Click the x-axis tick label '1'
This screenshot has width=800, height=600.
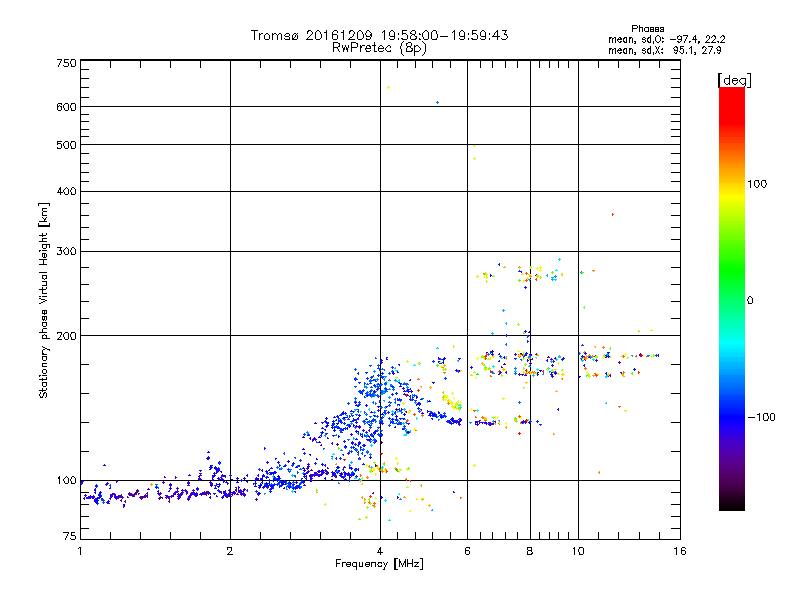[80, 551]
